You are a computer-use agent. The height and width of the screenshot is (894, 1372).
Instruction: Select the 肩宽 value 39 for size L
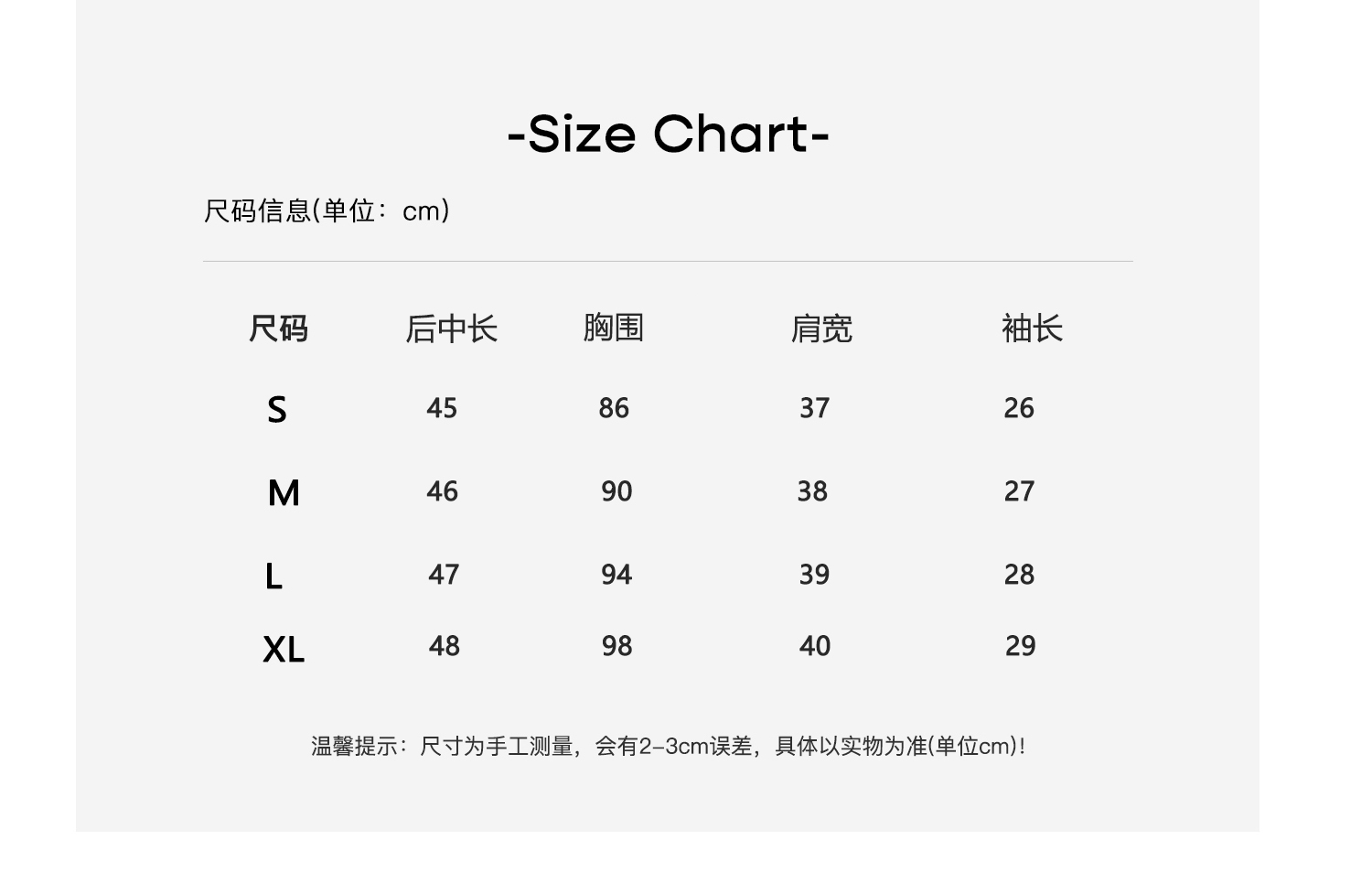[814, 575]
